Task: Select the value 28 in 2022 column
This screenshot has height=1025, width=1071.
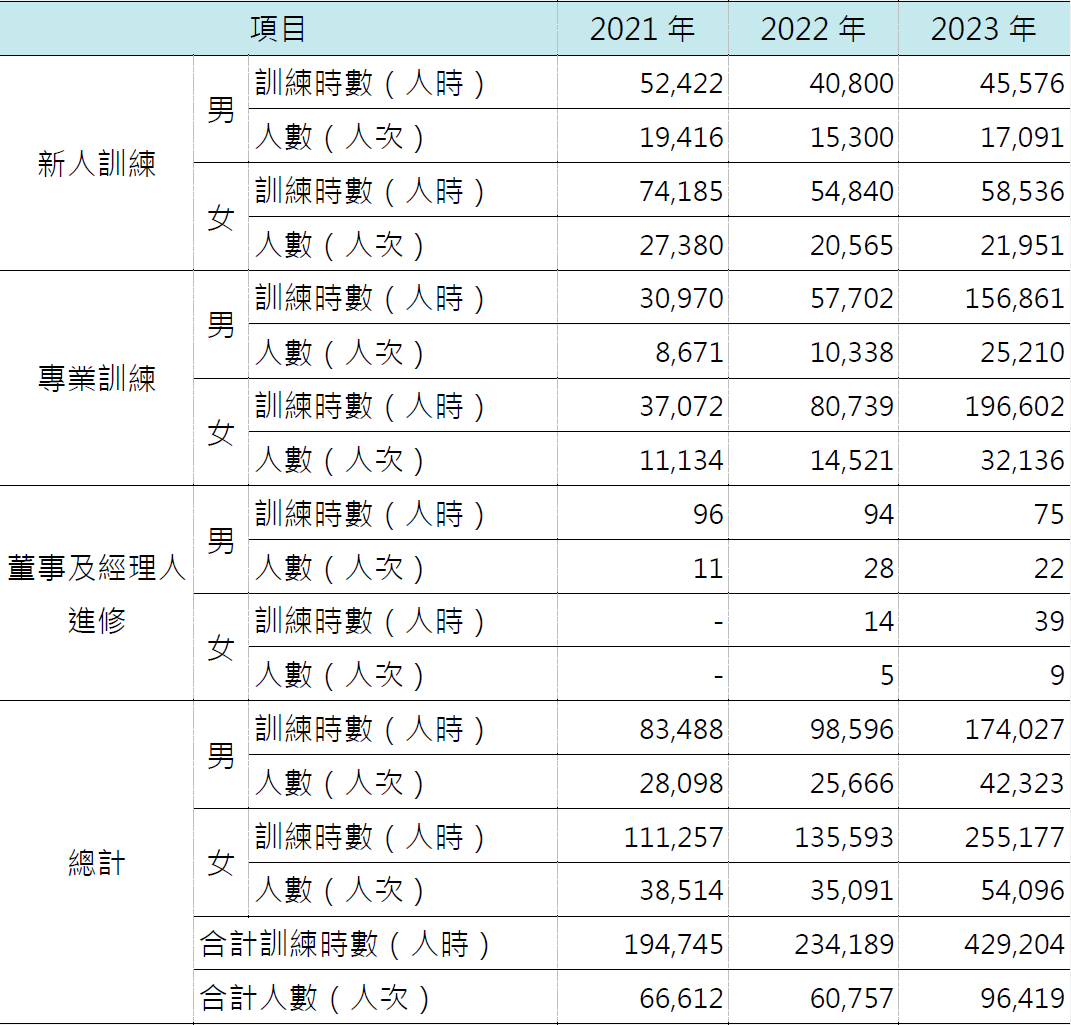Action: tap(878, 568)
